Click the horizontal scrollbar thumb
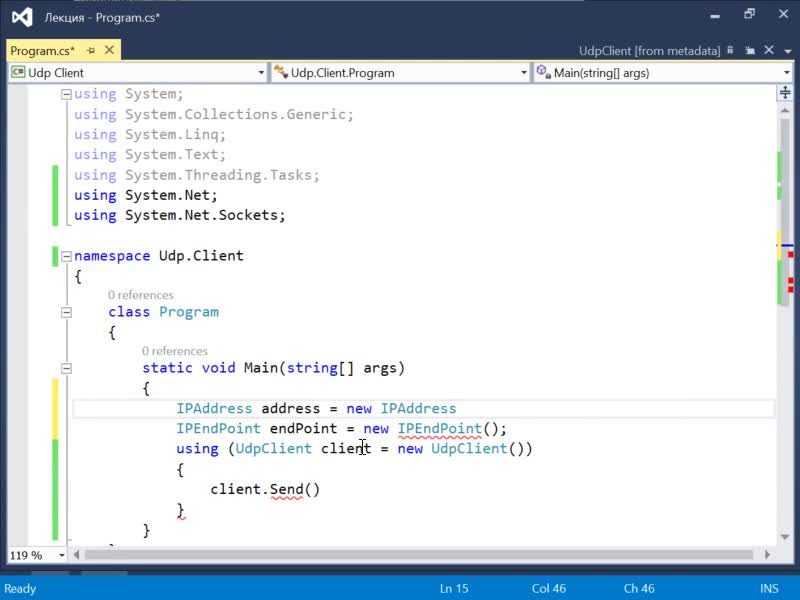This screenshot has height=600, width=800. point(418,555)
